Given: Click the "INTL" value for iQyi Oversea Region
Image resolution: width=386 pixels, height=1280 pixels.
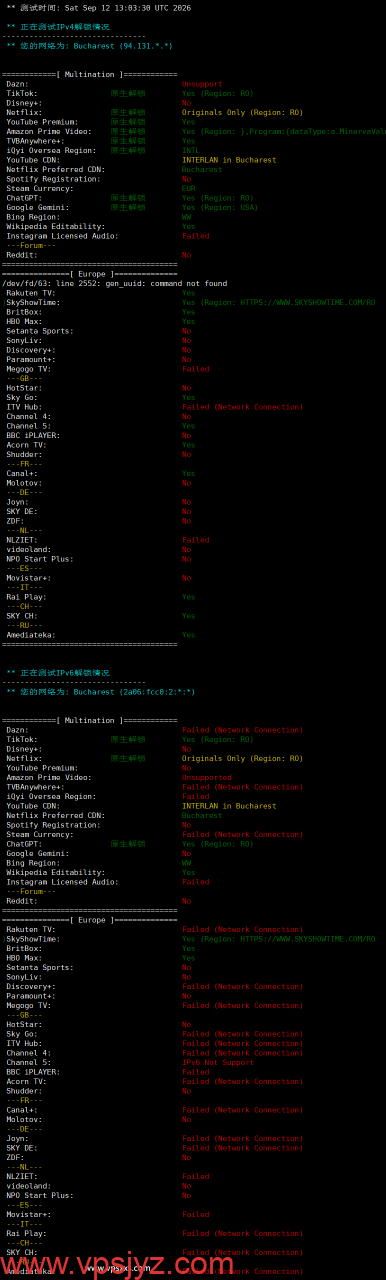Looking at the screenshot, I should point(191,150).
